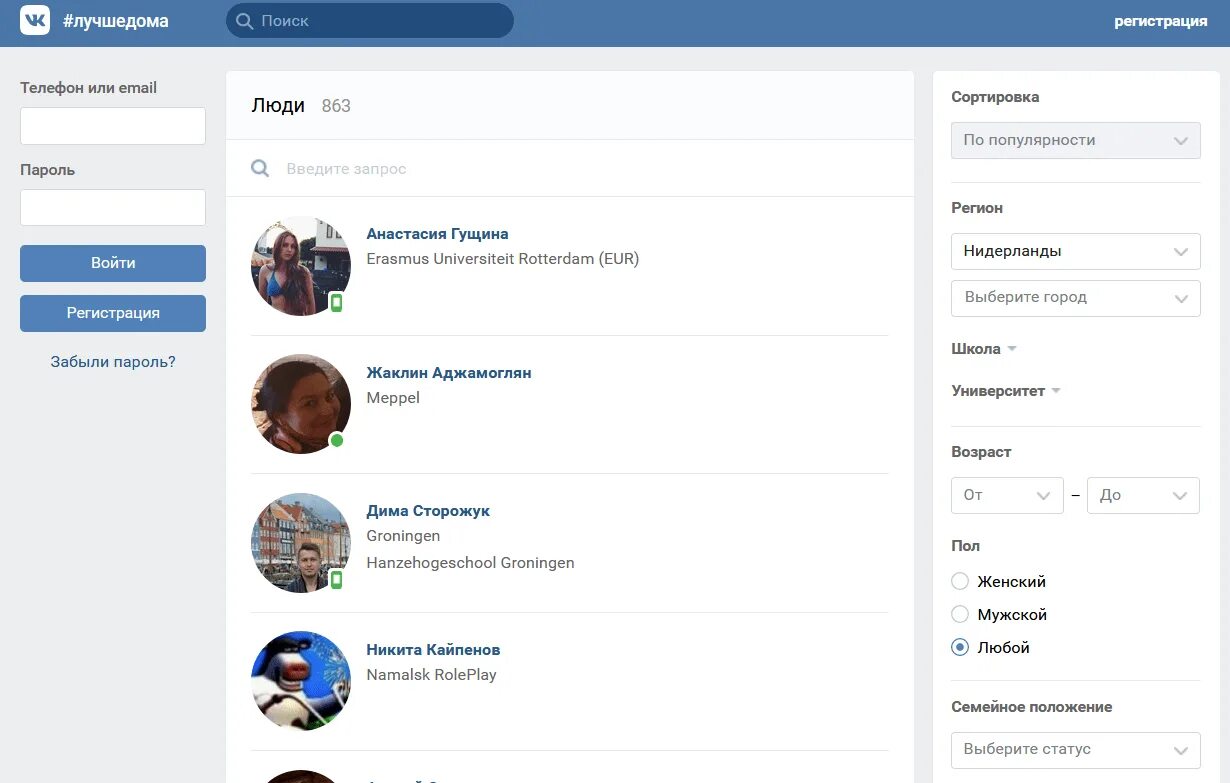Screen dimensions: 1230x783
Task: Click the Hanzehogeschool Groningen text
Action: pos(470,563)
